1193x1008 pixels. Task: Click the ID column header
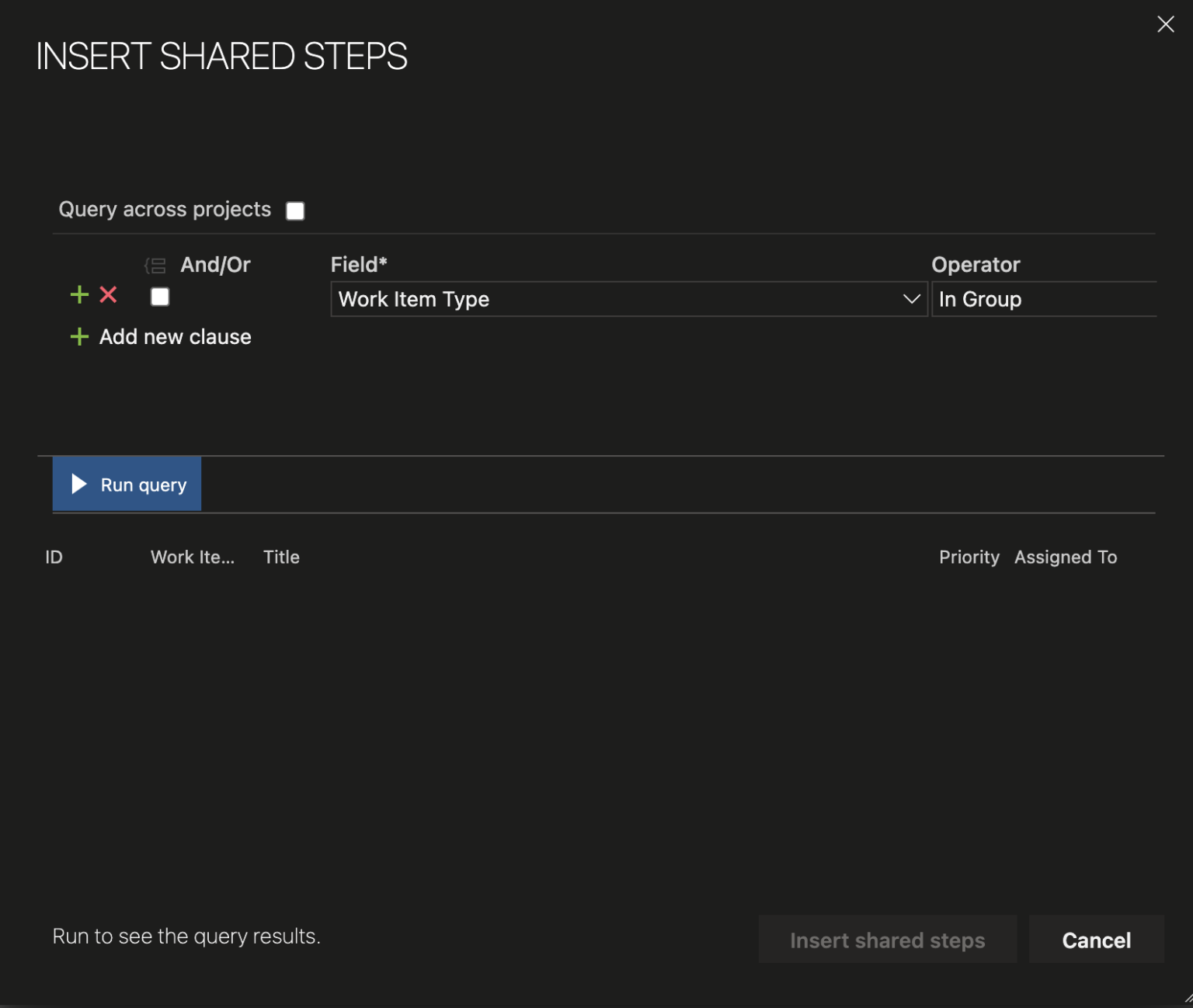pyautogui.click(x=54, y=557)
